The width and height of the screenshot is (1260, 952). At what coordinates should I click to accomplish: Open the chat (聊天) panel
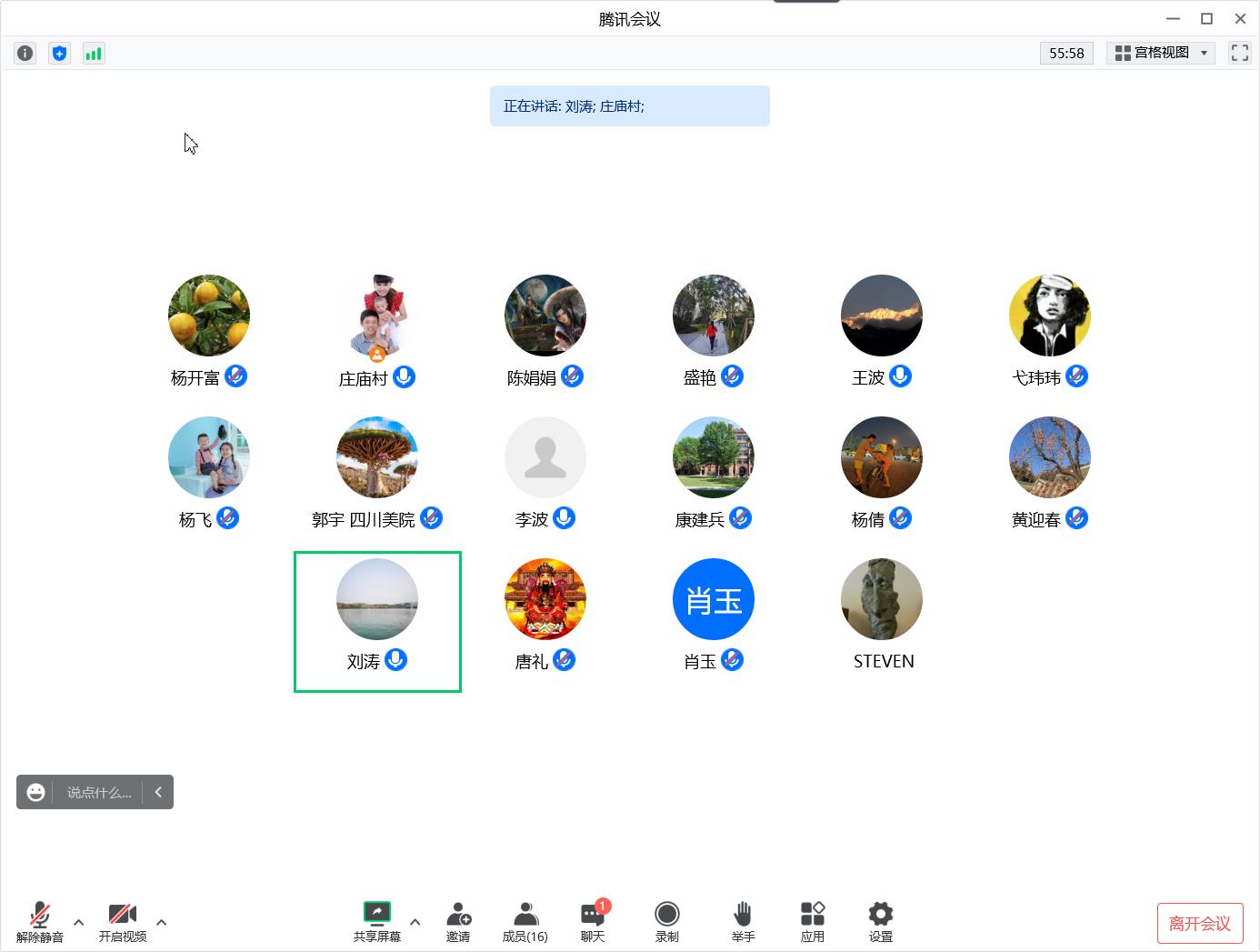(x=593, y=921)
